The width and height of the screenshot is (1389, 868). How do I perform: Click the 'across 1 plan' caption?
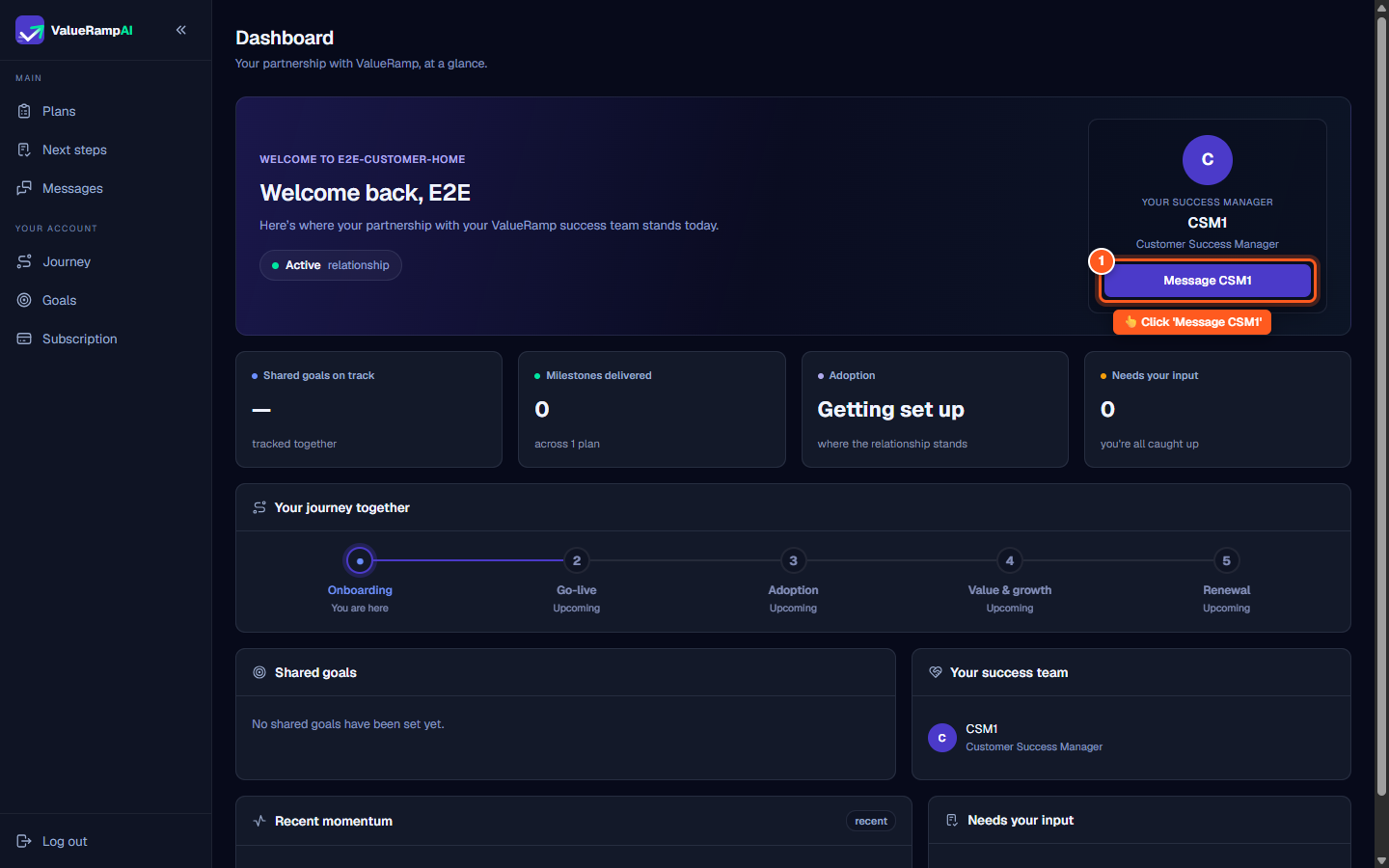click(x=567, y=444)
